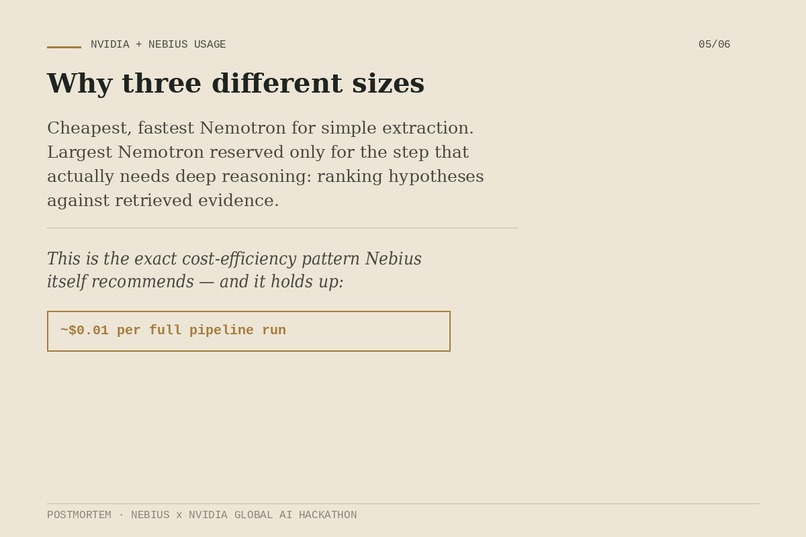Viewport: 806px width, 537px height.
Task: Click empty space inside the orange-bordered callout box
Action: (x=370, y=331)
